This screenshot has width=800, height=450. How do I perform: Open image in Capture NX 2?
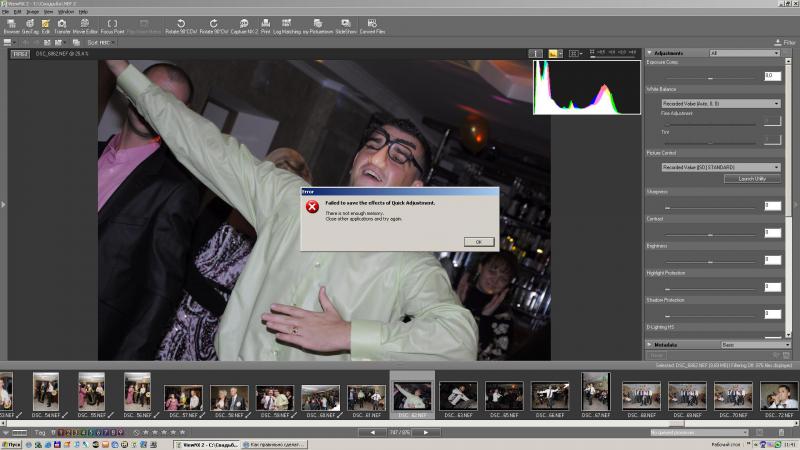pyautogui.click(x=244, y=27)
